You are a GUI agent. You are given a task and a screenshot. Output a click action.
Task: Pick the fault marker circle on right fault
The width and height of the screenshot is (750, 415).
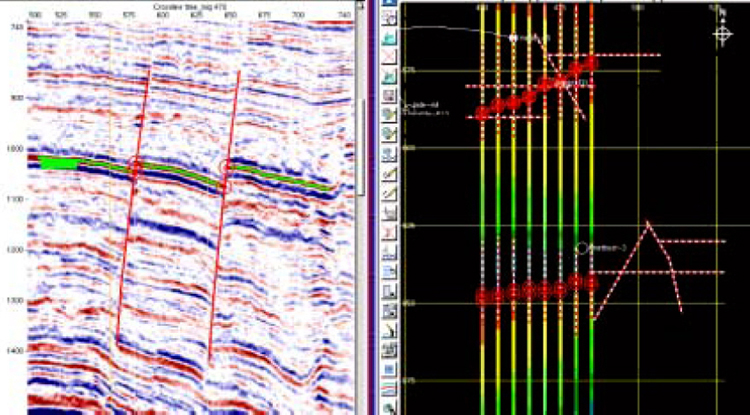click(227, 166)
